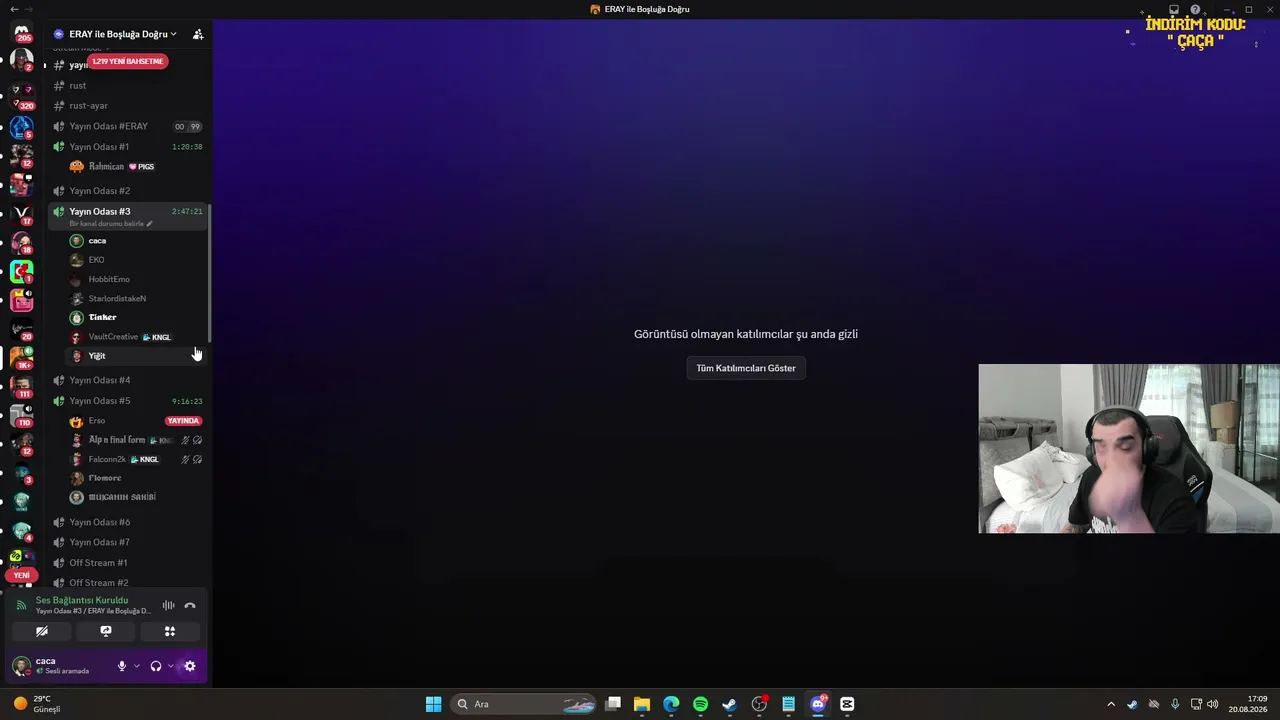Viewport: 1280px width, 720px height.
Task: Open headphone output options arrow
Action: (170, 666)
